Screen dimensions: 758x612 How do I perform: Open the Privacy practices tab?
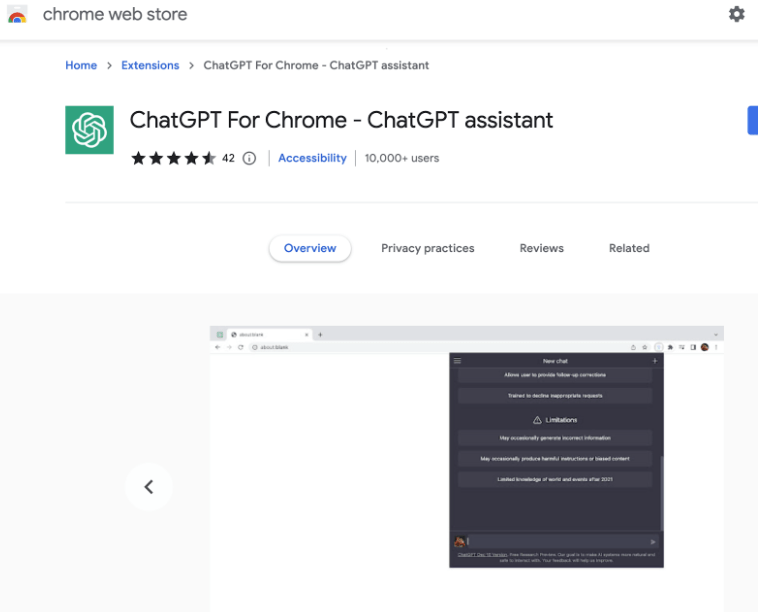point(427,248)
